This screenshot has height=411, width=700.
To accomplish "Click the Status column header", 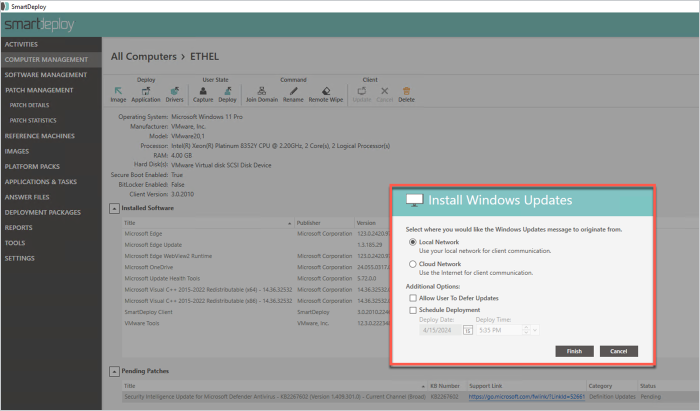I will tap(668, 386).
